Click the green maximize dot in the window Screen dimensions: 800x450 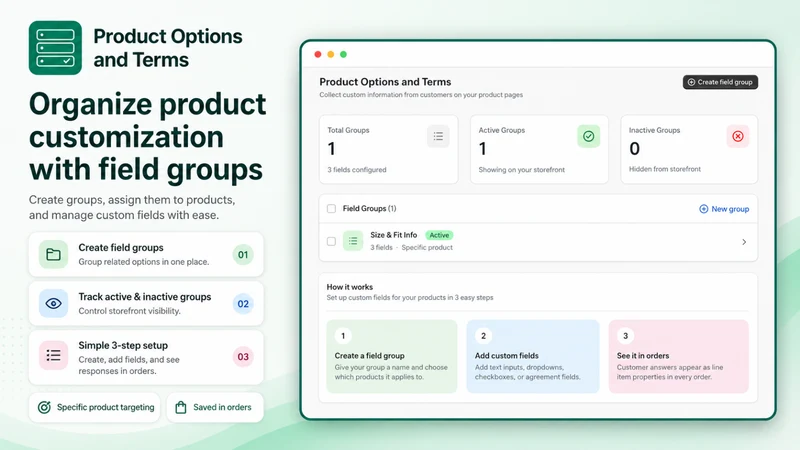click(343, 54)
